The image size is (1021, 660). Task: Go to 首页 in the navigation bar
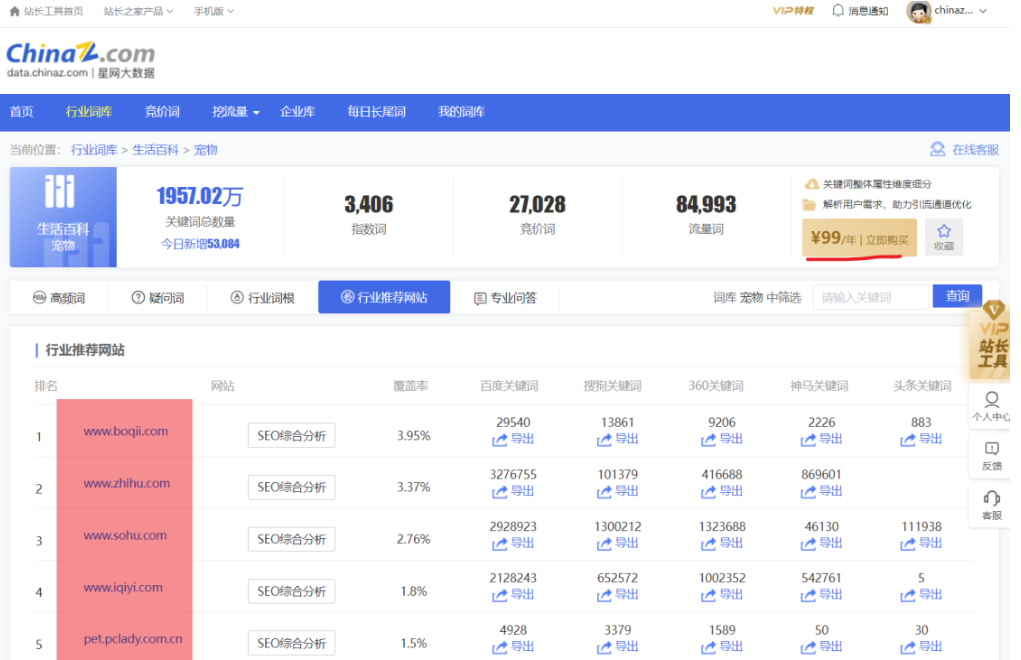click(21, 112)
